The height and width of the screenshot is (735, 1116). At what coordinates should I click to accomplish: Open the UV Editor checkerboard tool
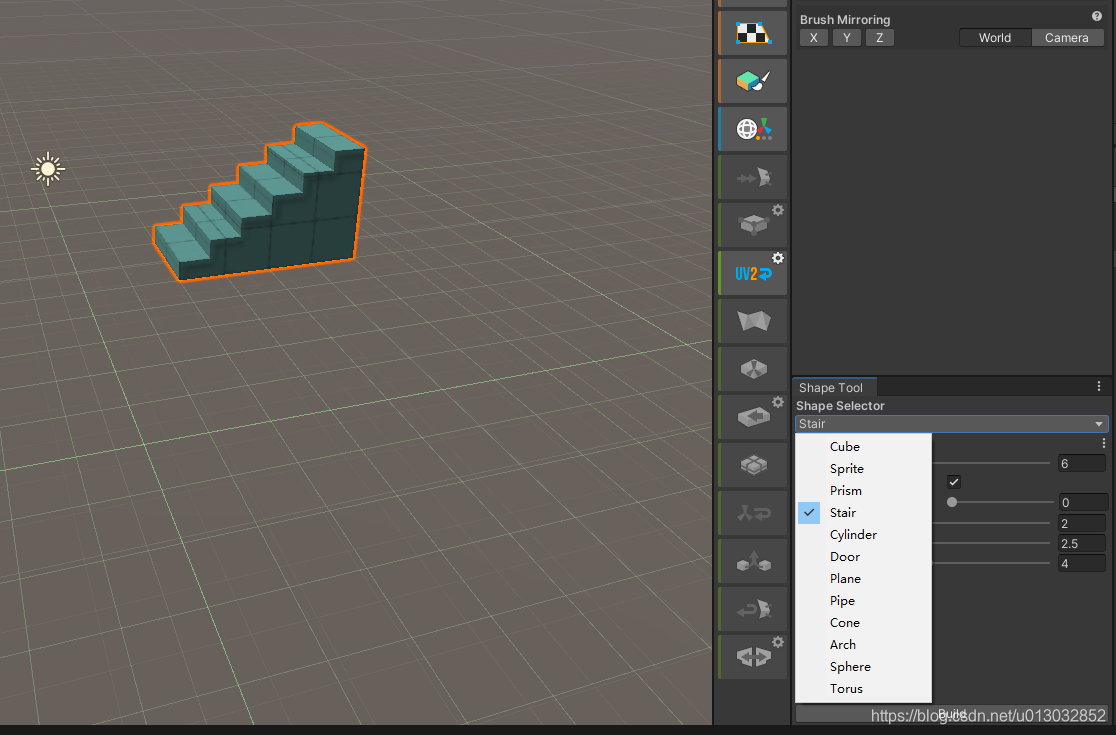(x=753, y=33)
